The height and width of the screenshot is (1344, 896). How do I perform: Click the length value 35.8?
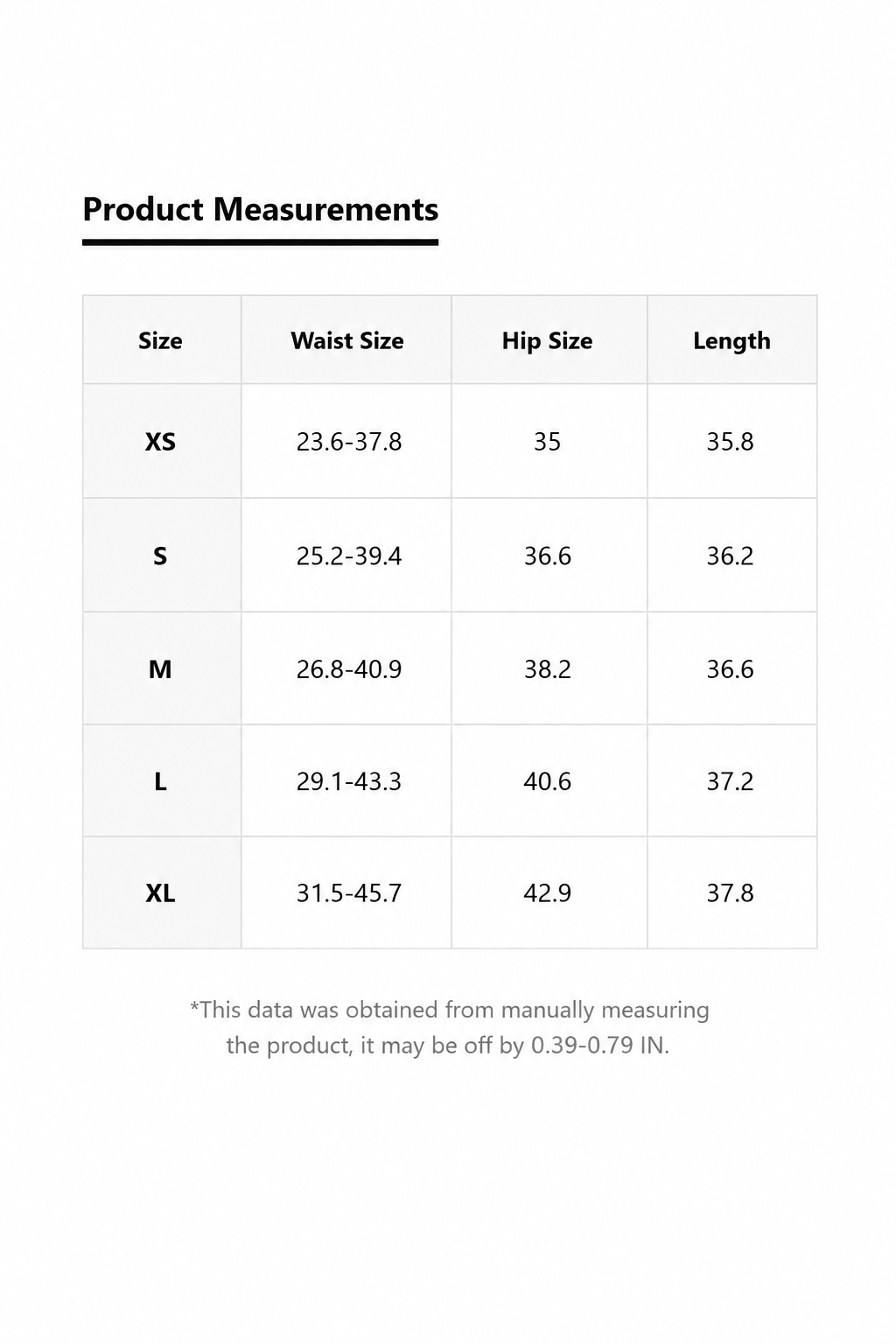click(731, 442)
